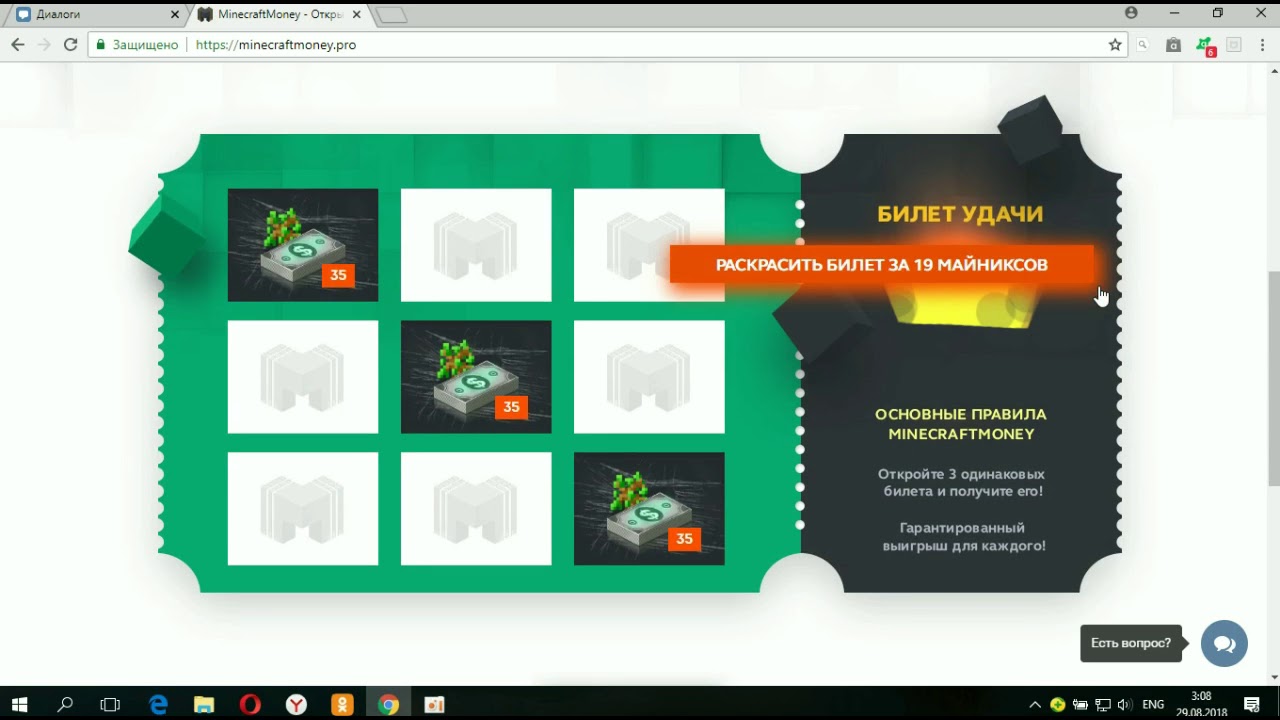Click ОСНОВНЫЕ ПРАВИЛА MINECRAFTMONEY heading
The height and width of the screenshot is (720, 1280).
point(961,424)
